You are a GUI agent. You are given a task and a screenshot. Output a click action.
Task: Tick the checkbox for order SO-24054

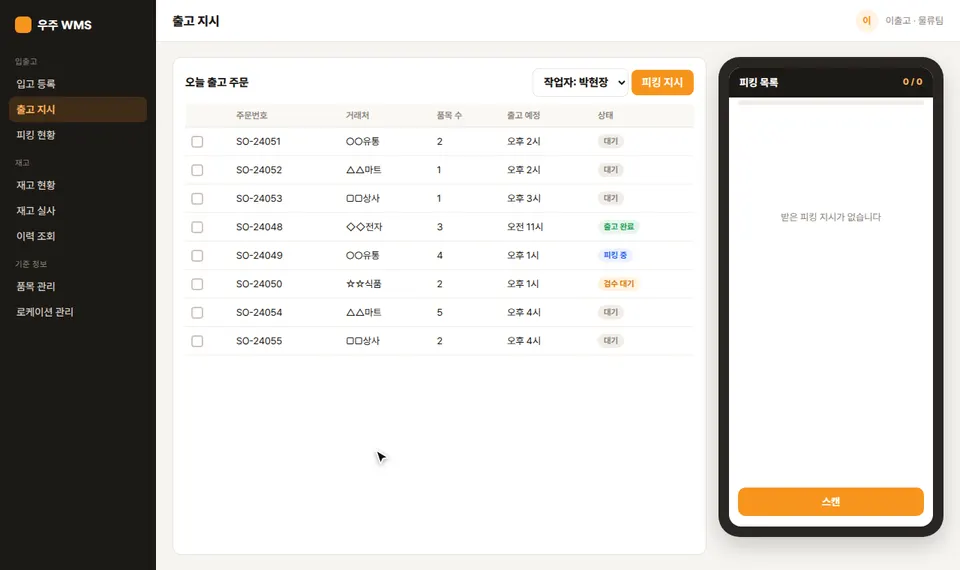197,312
